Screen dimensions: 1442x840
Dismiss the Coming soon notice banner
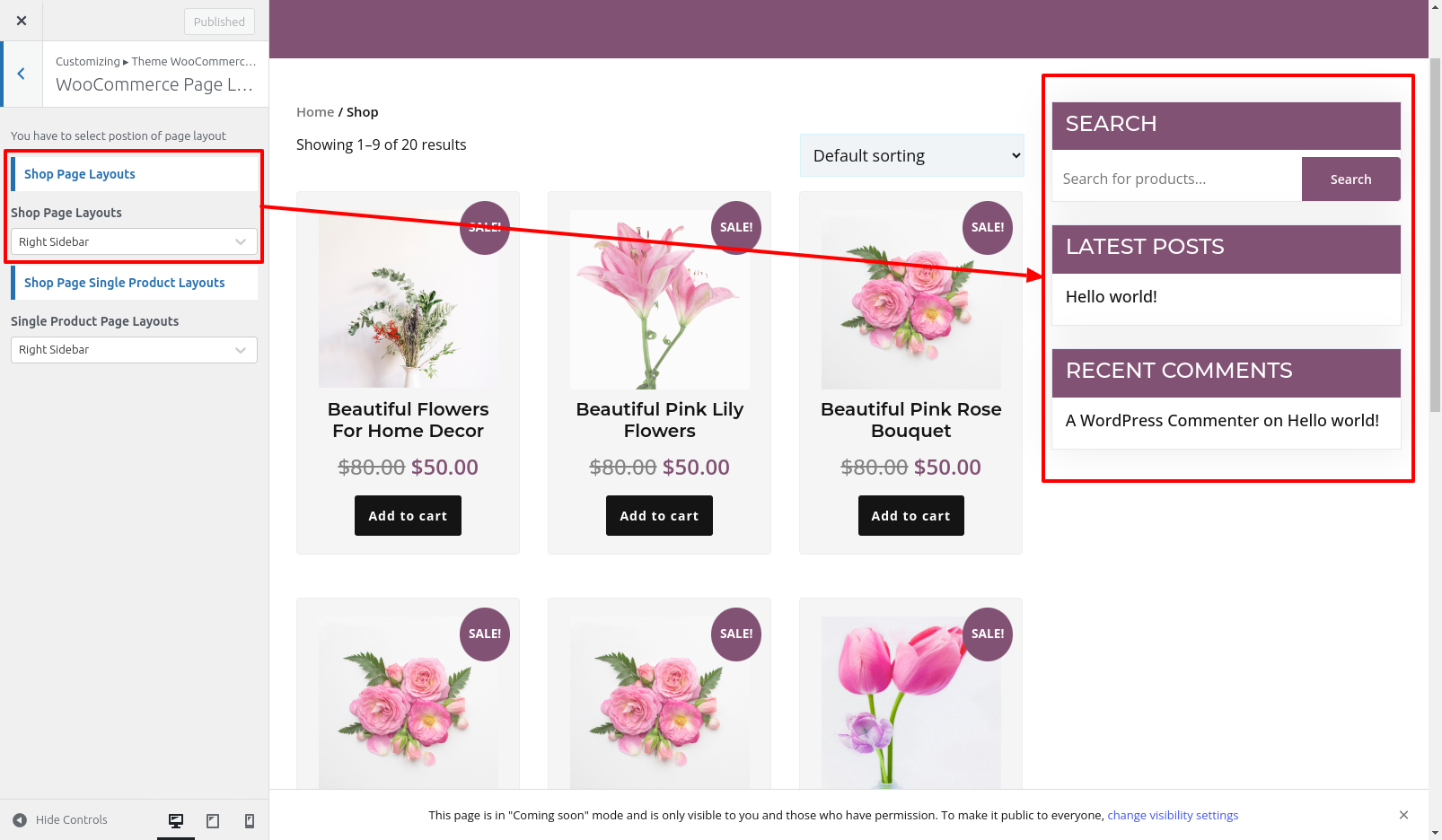click(x=1403, y=815)
